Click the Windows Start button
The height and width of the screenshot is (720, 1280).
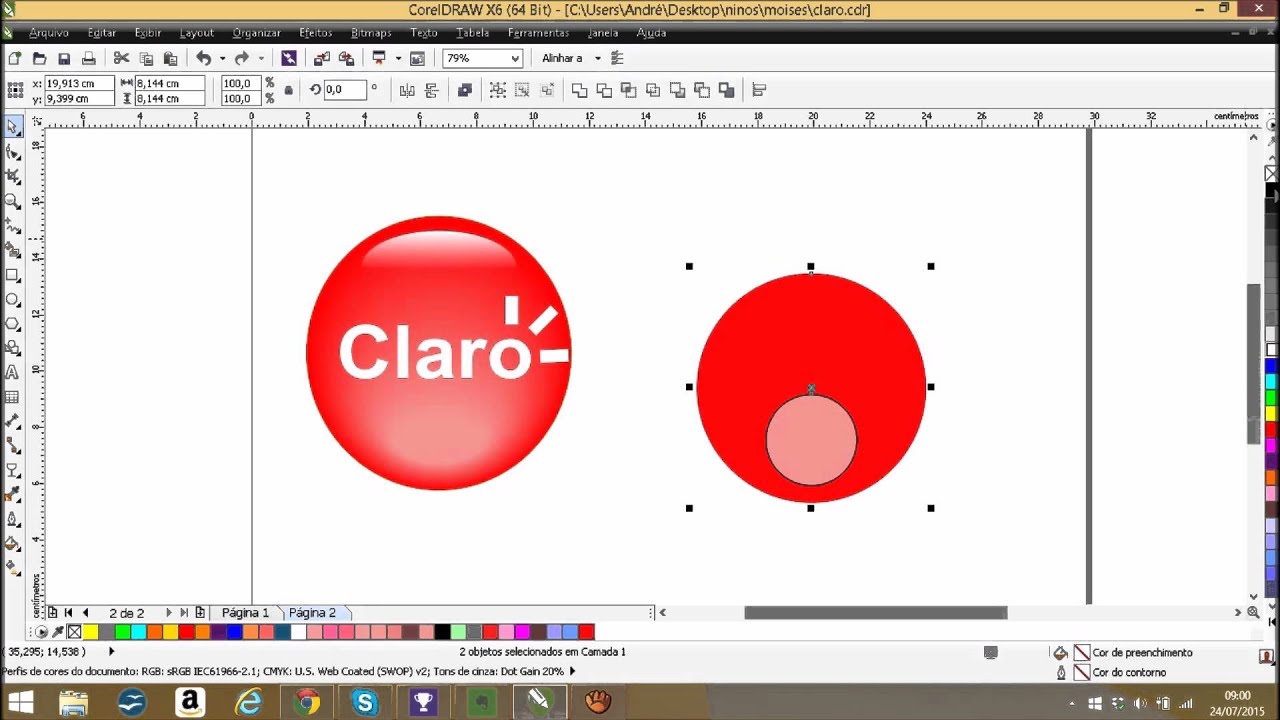21,702
